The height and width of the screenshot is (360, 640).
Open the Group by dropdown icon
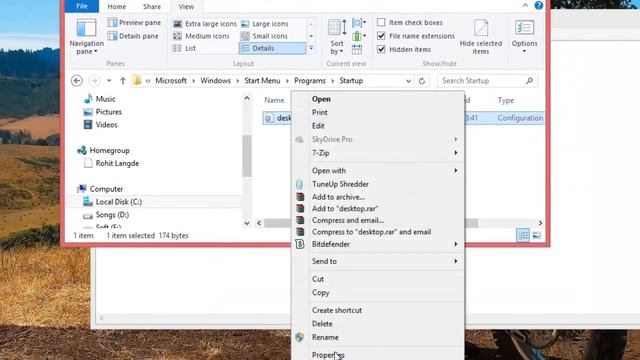pos(359,23)
